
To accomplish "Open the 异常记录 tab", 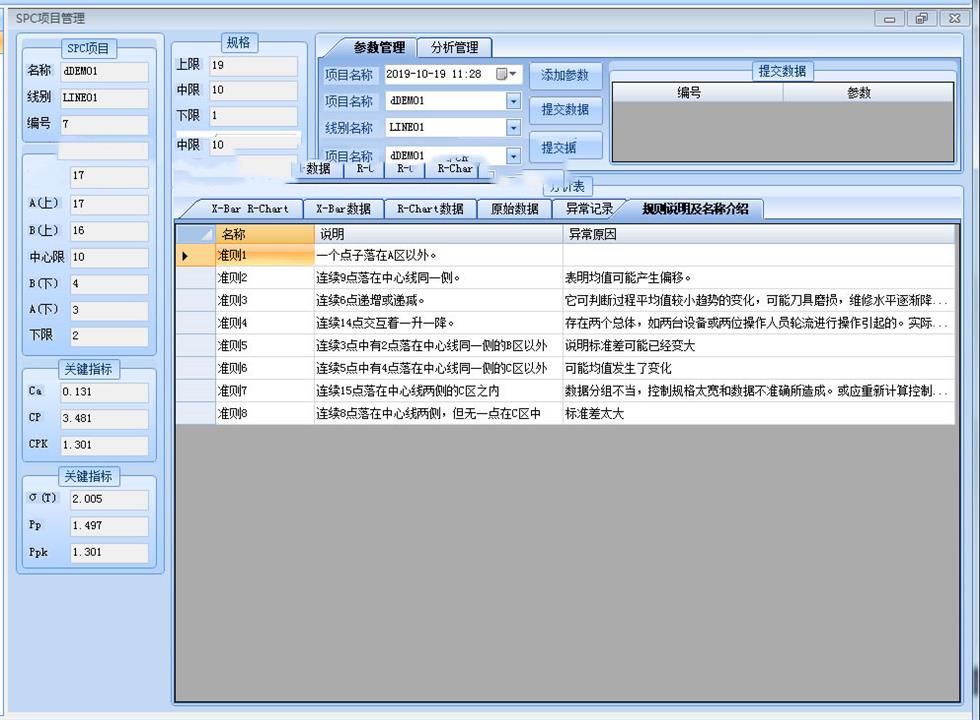I will coord(589,209).
